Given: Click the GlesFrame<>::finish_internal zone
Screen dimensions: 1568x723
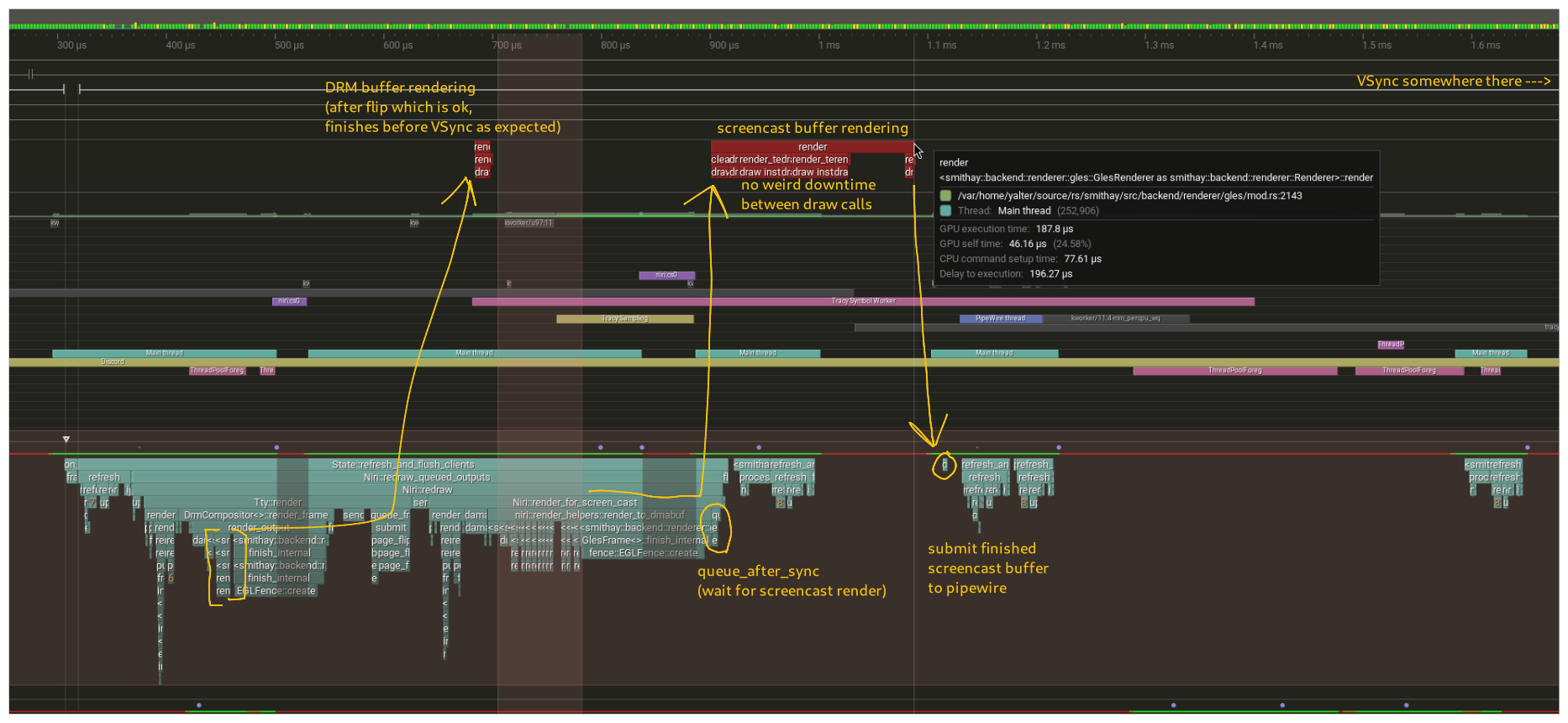Looking at the screenshot, I should [643, 541].
